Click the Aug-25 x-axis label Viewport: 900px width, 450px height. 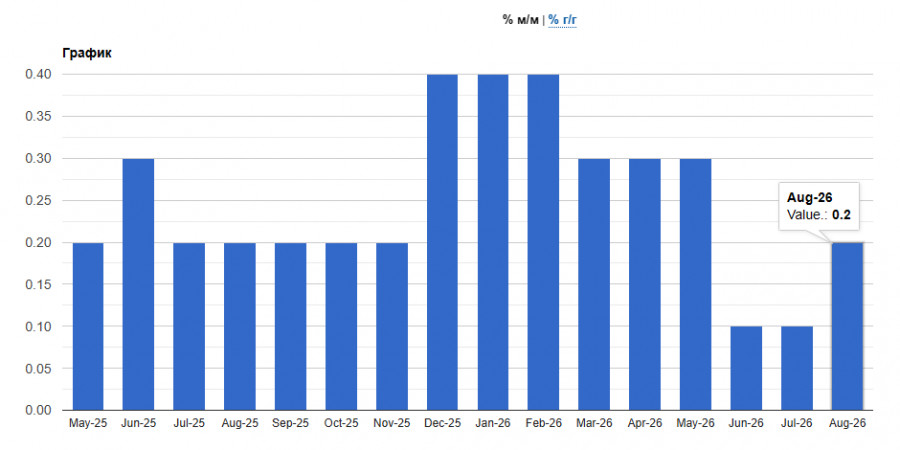(x=240, y=424)
